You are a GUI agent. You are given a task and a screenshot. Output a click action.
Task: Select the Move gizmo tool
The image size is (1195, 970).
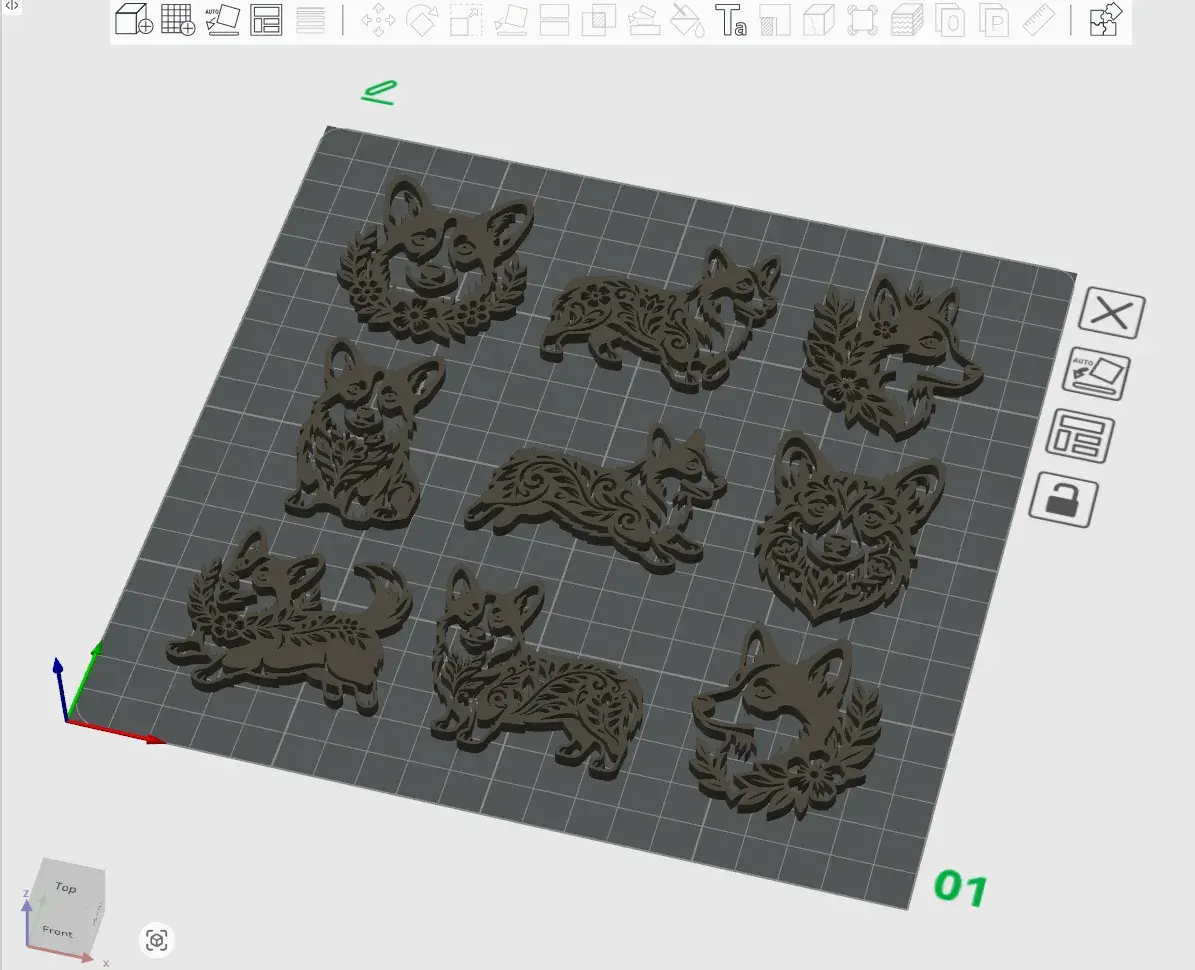coord(378,20)
